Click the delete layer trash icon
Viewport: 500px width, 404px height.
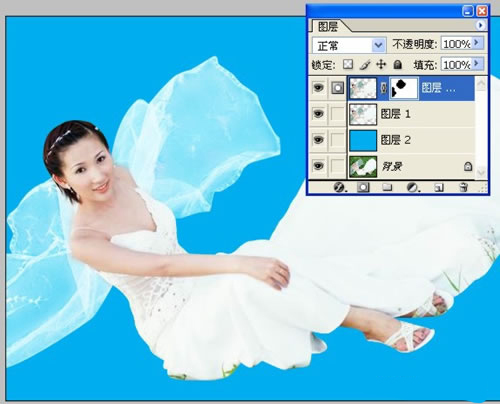click(x=463, y=187)
